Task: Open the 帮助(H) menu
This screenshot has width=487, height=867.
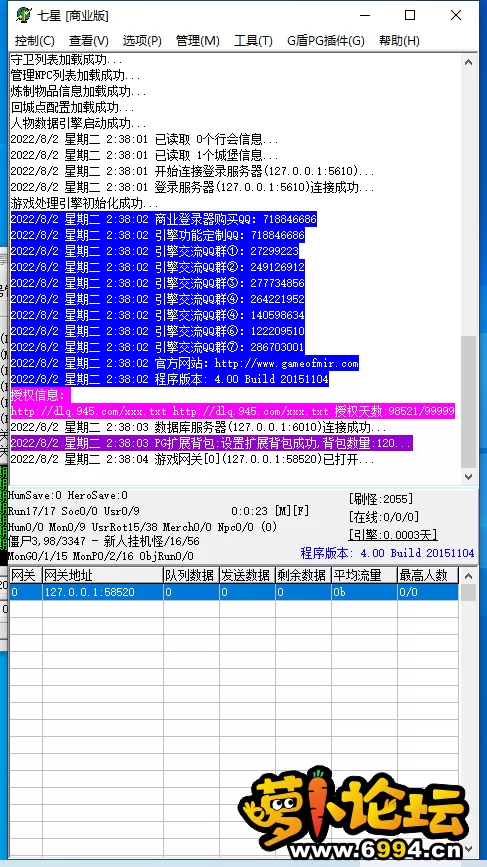Action: 399,41
